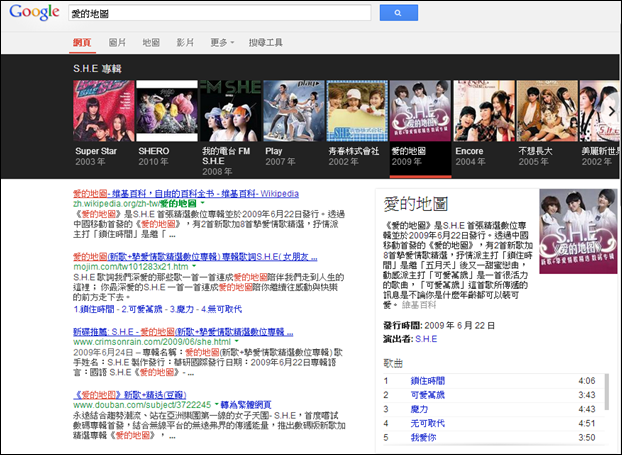Screen dimensions: 622x455
Task: Click the SHERO album title
Action: click(154, 151)
